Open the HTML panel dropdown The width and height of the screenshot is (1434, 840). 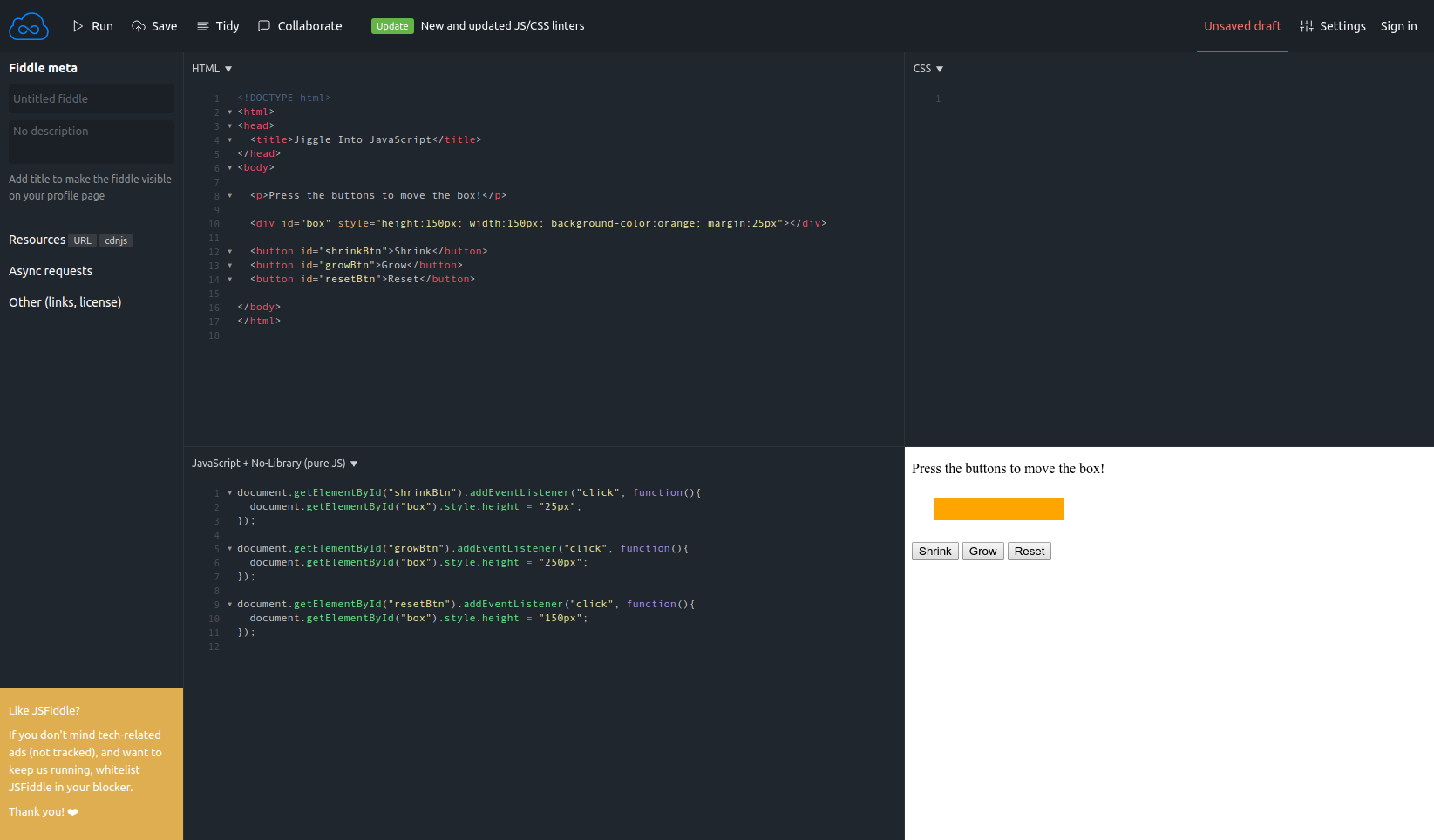[212, 68]
